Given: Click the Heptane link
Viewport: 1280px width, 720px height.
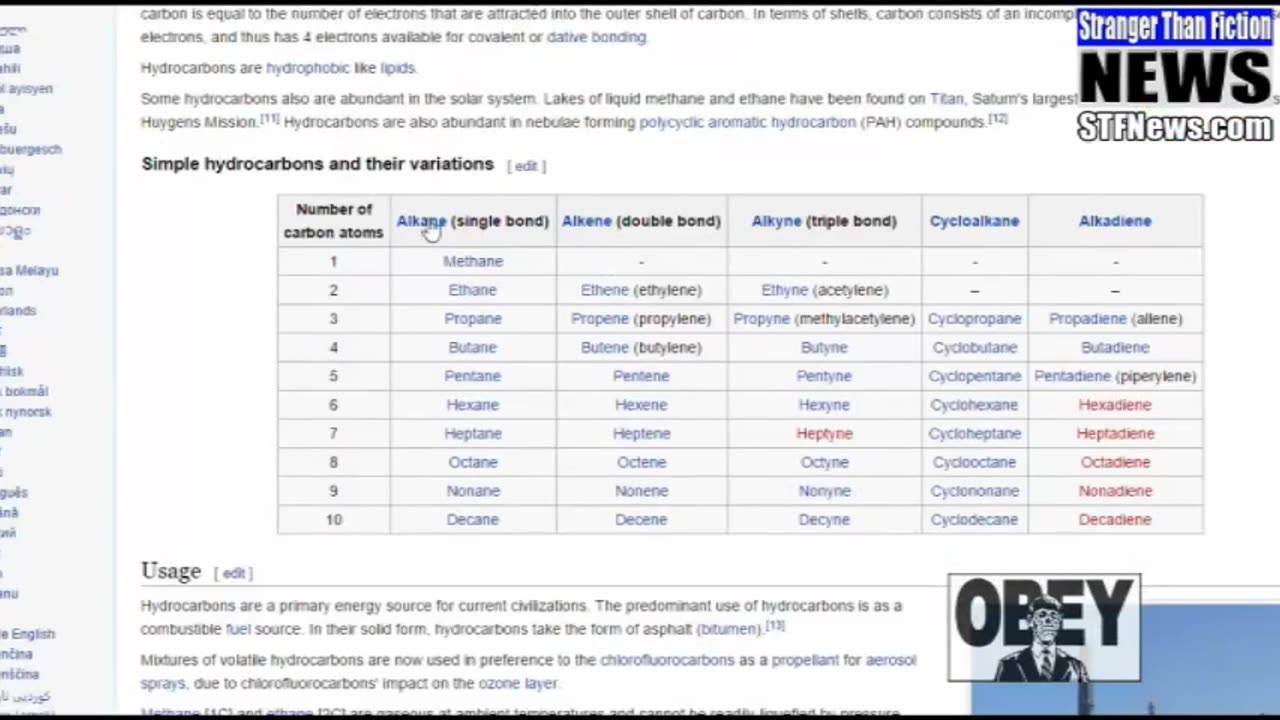Looking at the screenshot, I should [x=473, y=434].
